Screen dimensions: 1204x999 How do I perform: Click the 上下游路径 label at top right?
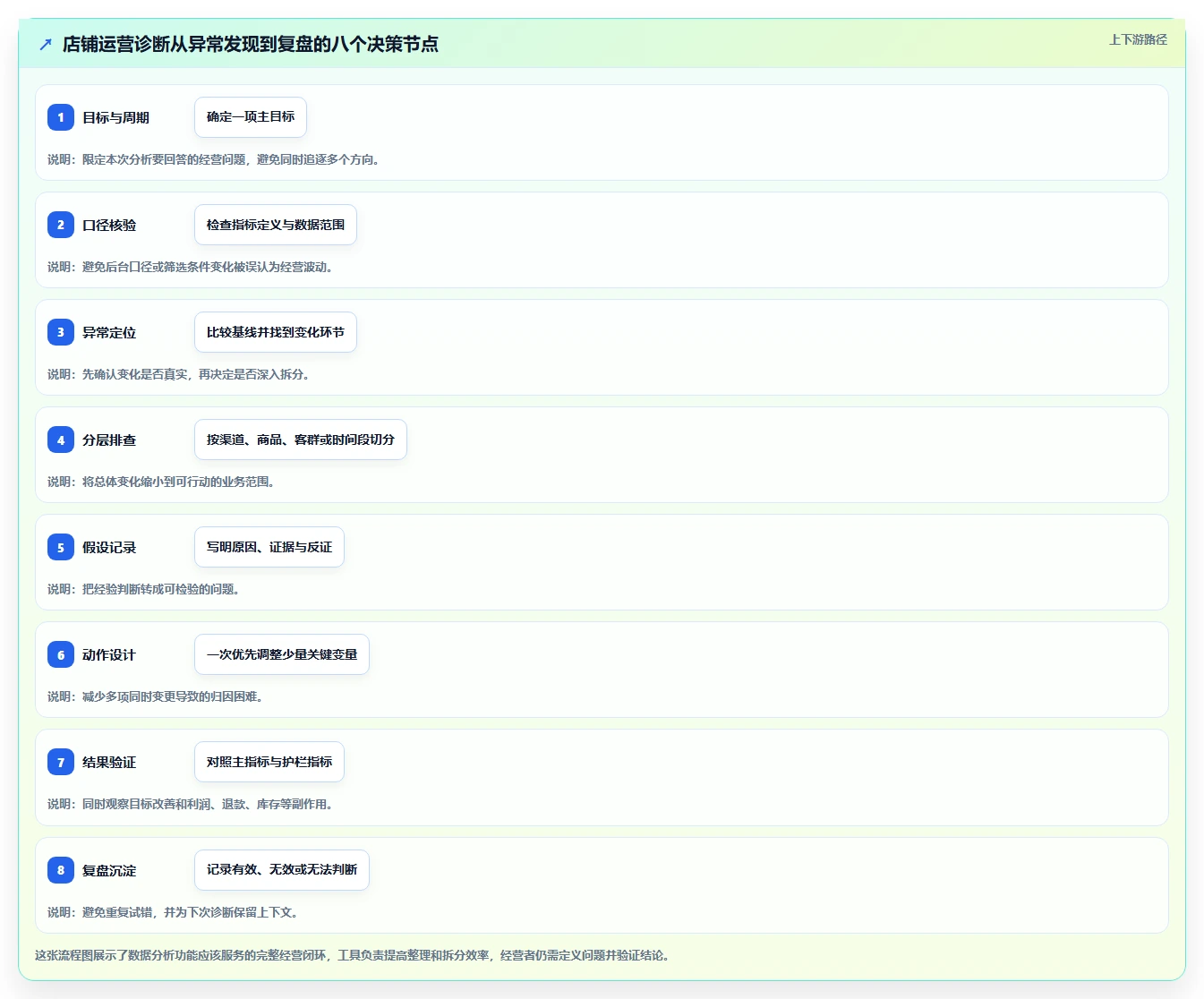click(x=1138, y=39)
